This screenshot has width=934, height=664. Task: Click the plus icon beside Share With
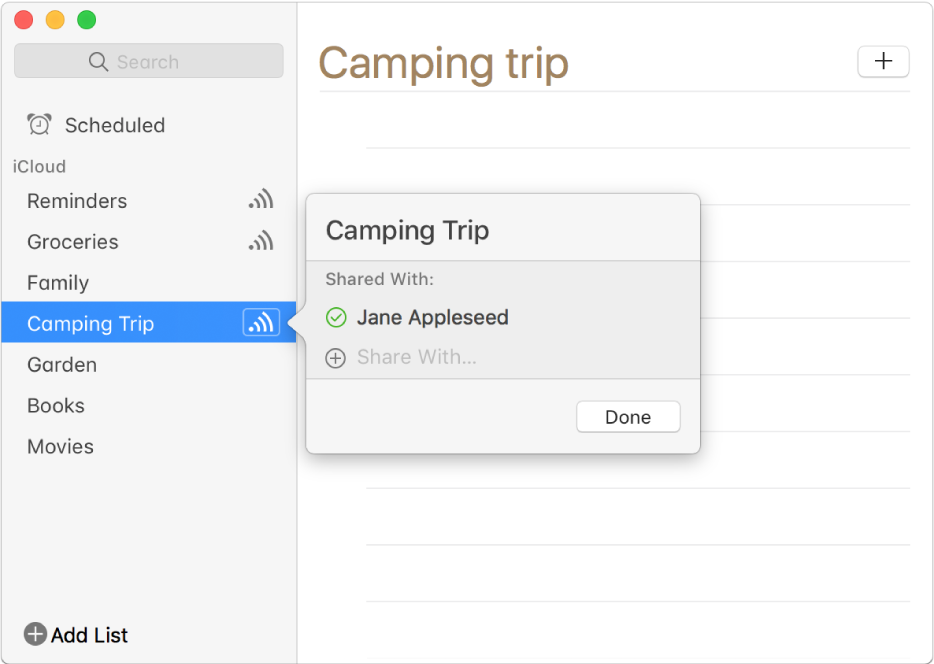point(335,358)
